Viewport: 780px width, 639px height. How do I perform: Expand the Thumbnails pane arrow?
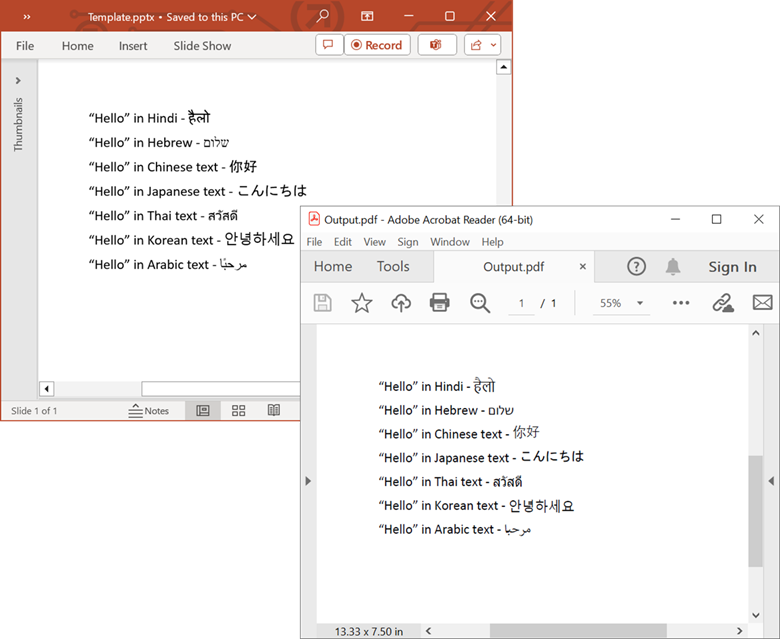18,81
